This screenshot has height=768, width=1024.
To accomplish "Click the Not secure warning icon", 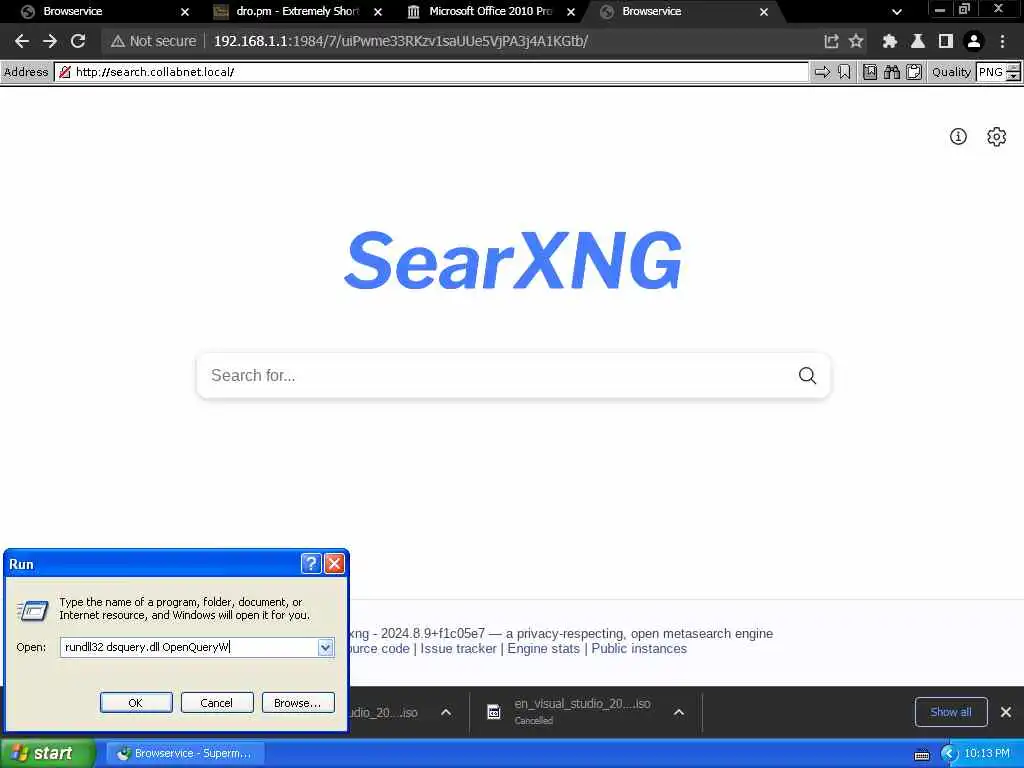I will point(118,41).
